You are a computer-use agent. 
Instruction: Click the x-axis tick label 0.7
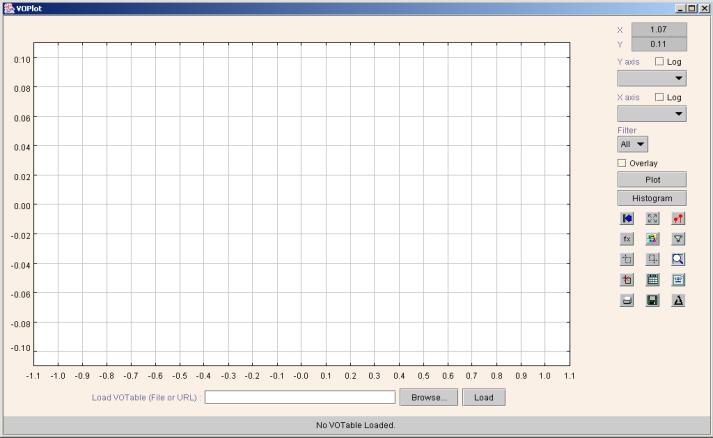click(472, 376)
